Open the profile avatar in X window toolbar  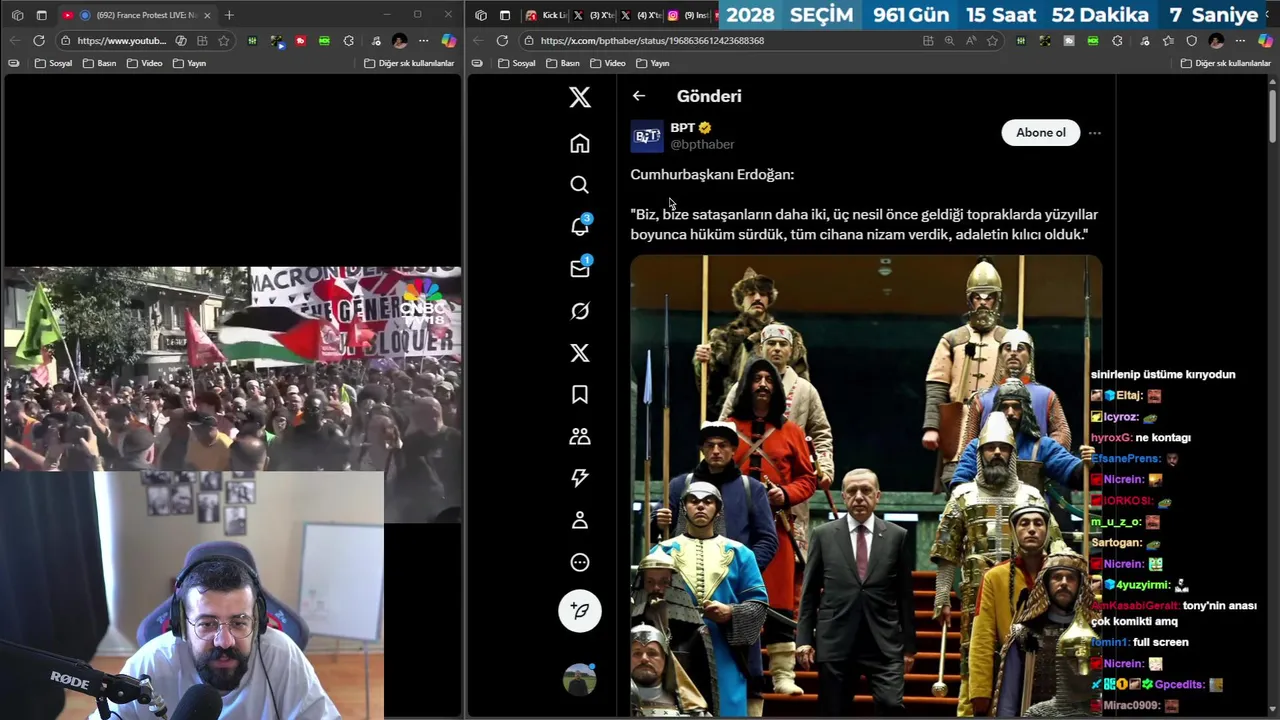tap(1216, 41)
